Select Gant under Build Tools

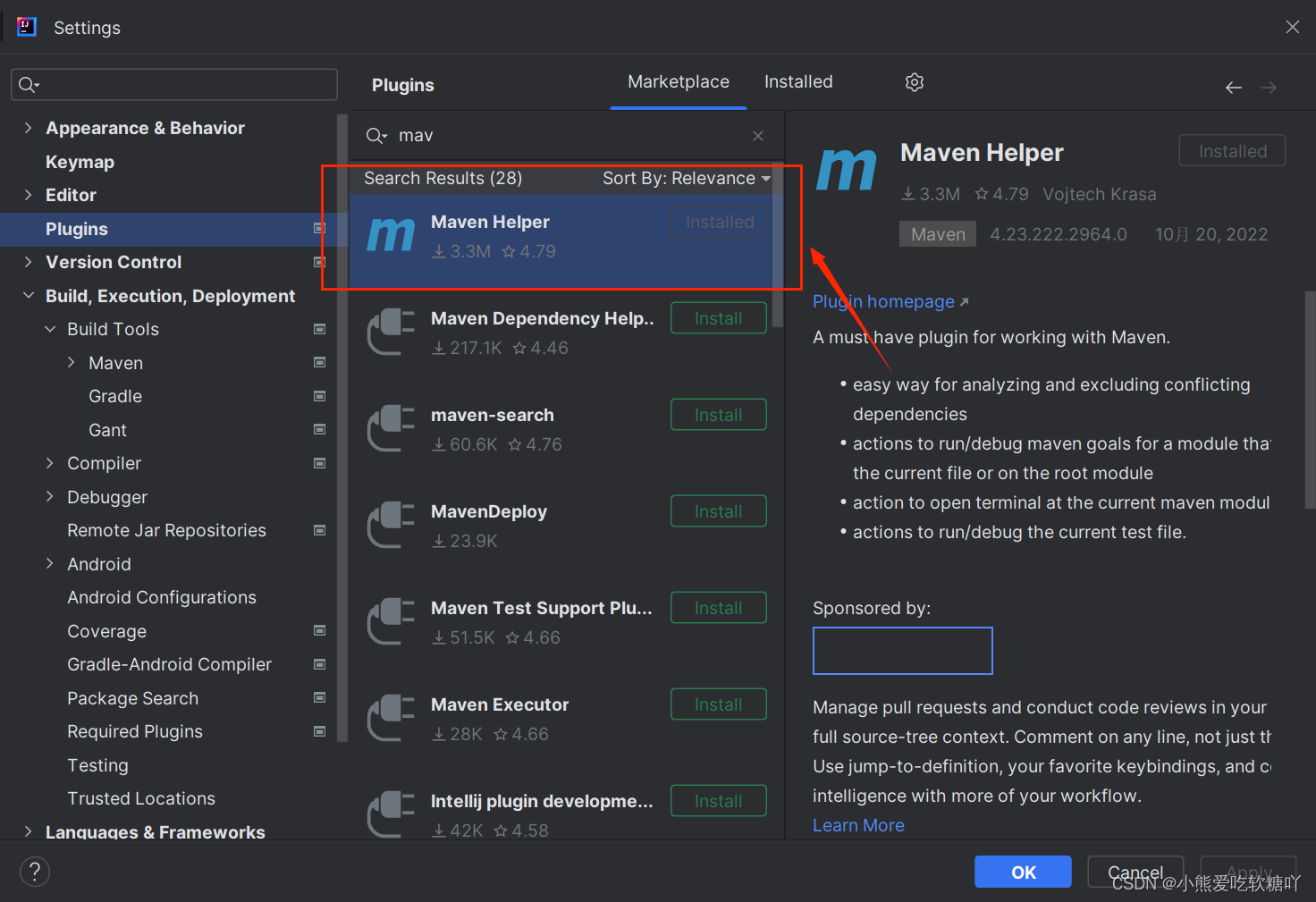(x=107, y=430)
